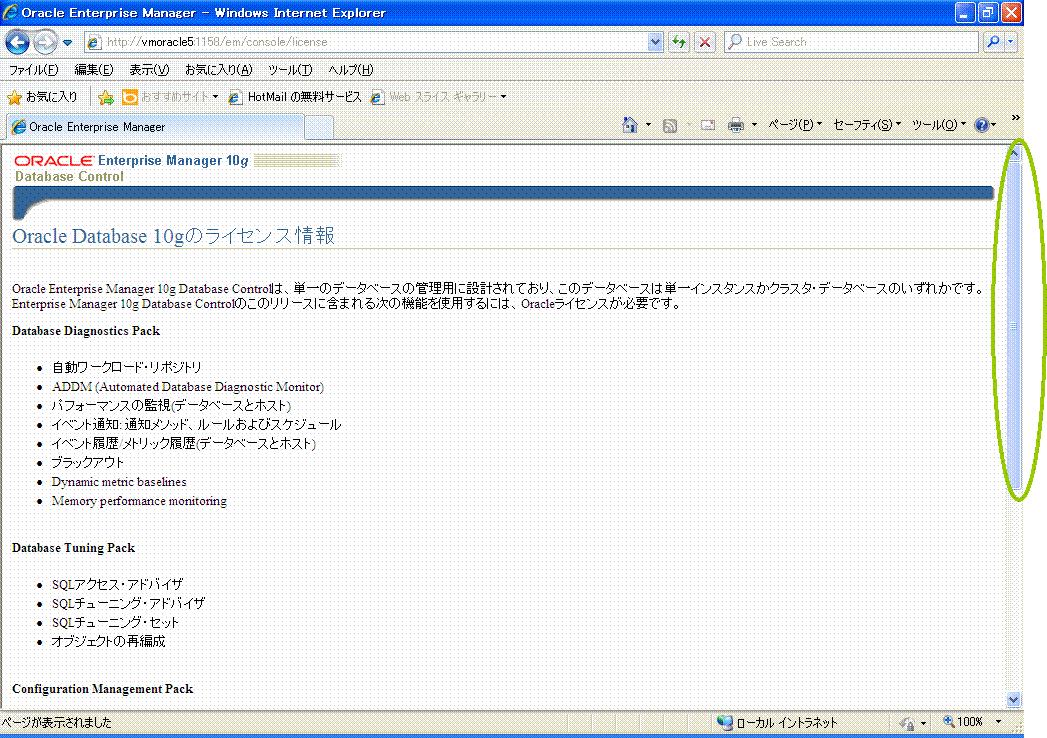Click the vertical scrollbar thumb
The height and width of the screenshot is (738, 1047).
click(x=1014, y=326)
